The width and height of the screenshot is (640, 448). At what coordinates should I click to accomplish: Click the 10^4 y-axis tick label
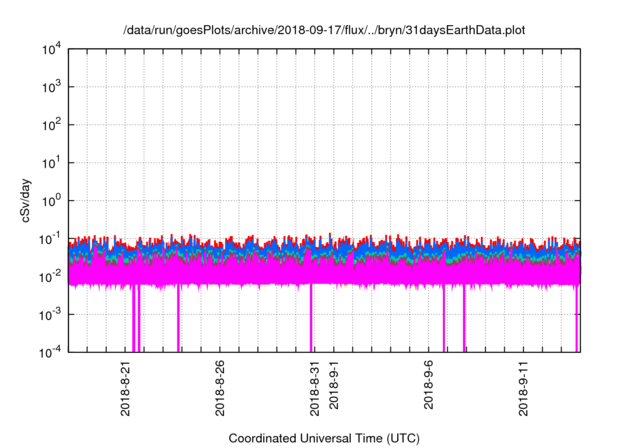click(x=52, y=49)
